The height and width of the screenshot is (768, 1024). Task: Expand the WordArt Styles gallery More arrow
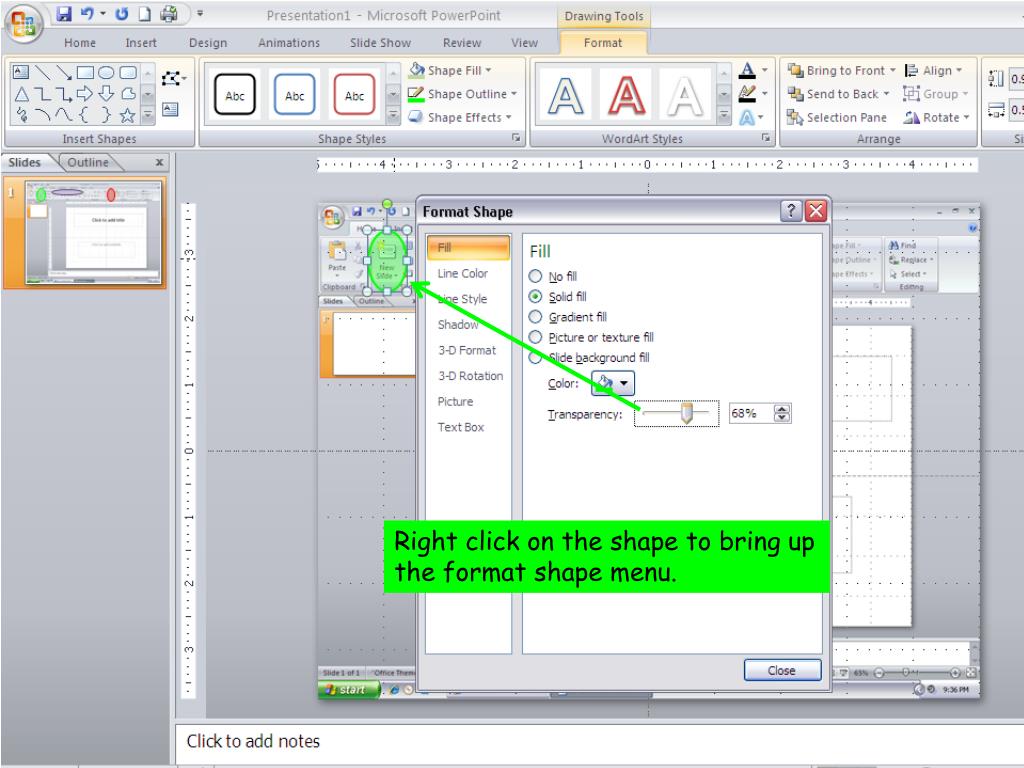(x=724, y=116)
